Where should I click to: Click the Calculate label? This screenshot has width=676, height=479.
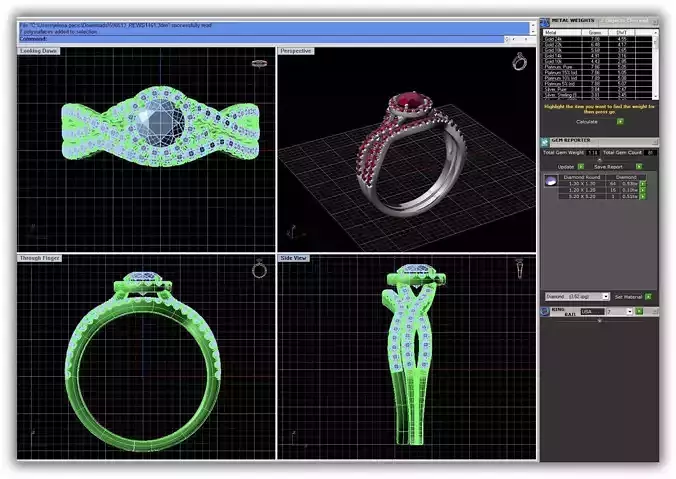point(587,122)
